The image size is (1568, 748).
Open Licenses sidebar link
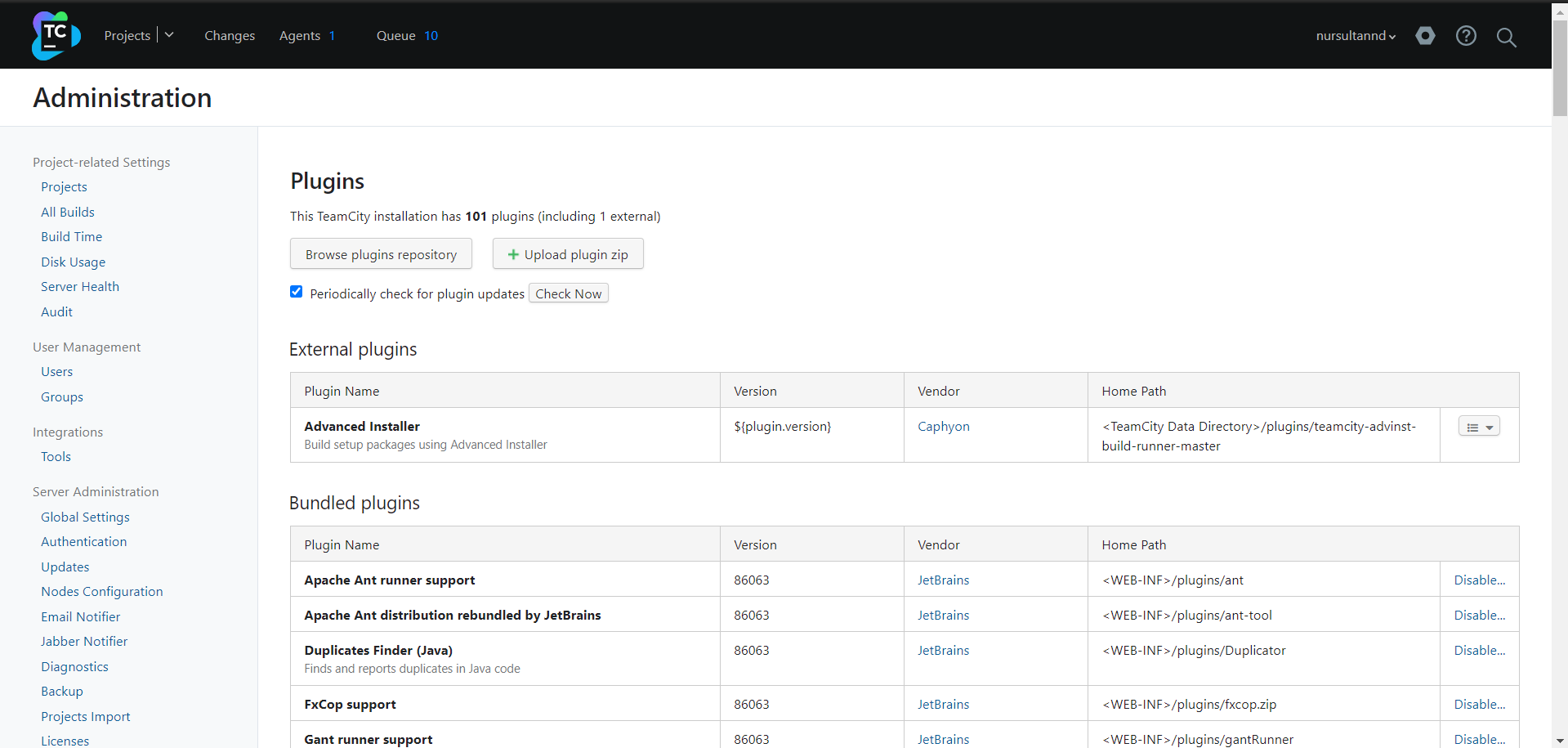coord(65,741)
